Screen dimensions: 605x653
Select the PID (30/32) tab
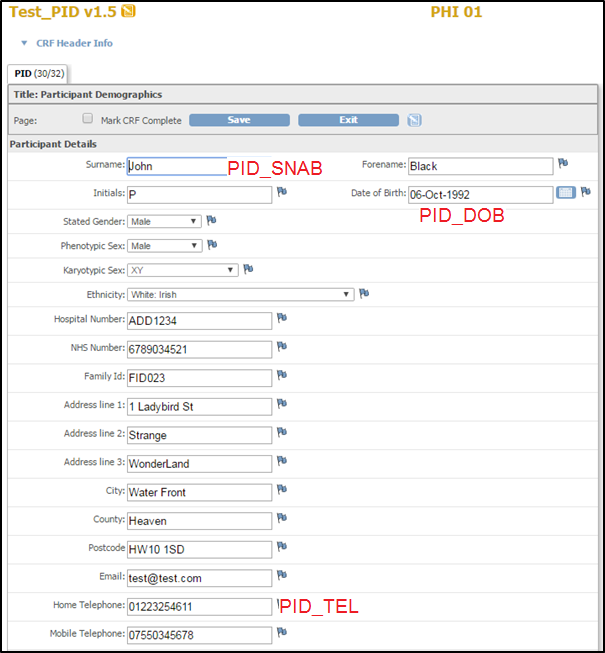(36, 73)
